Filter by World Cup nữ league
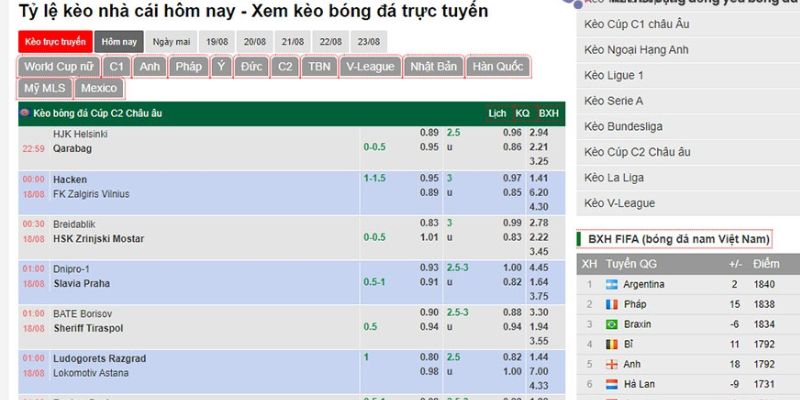800x400 pixels. coord(59,67)
